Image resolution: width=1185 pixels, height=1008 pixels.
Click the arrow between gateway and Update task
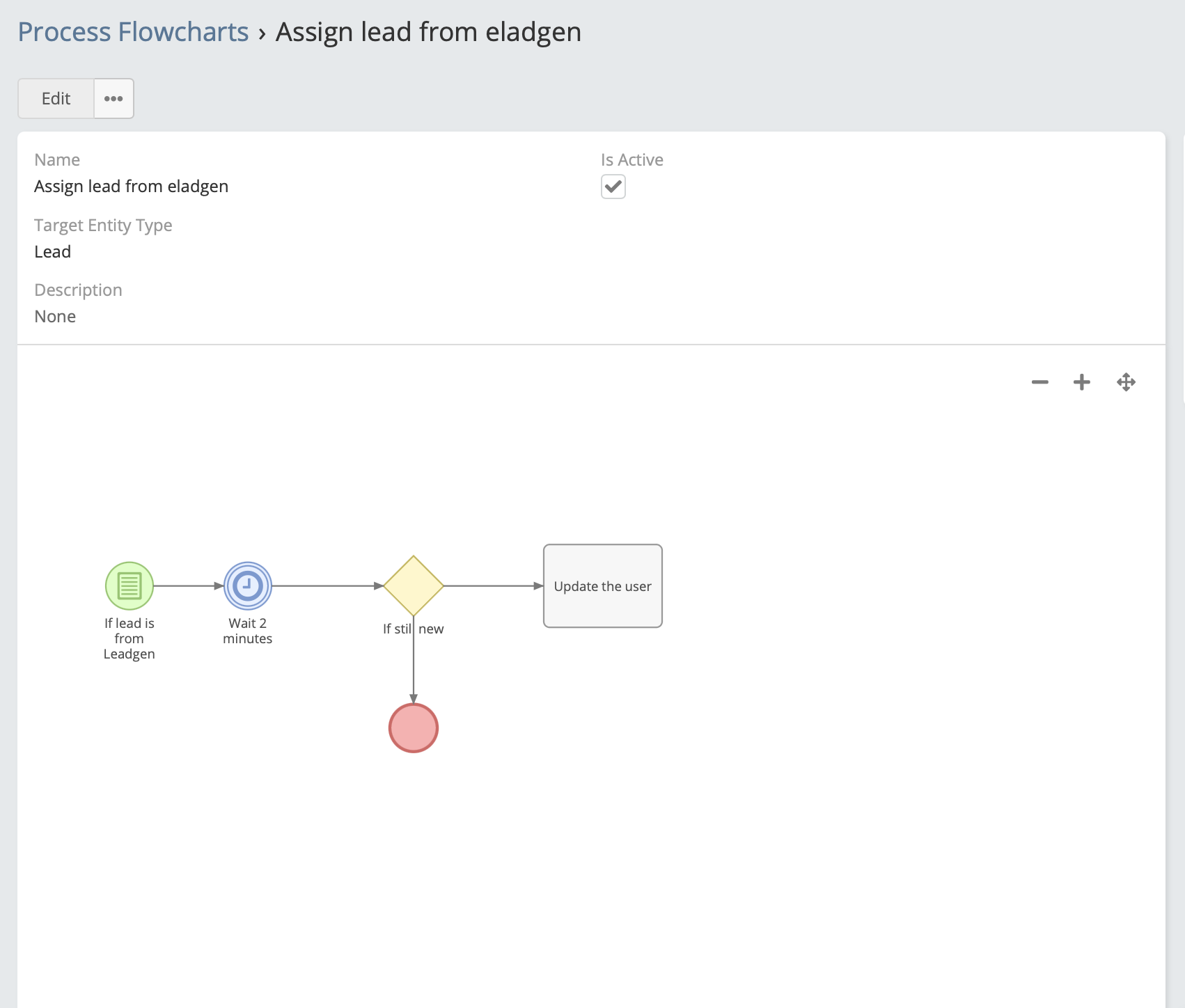(x=493, y=586)
